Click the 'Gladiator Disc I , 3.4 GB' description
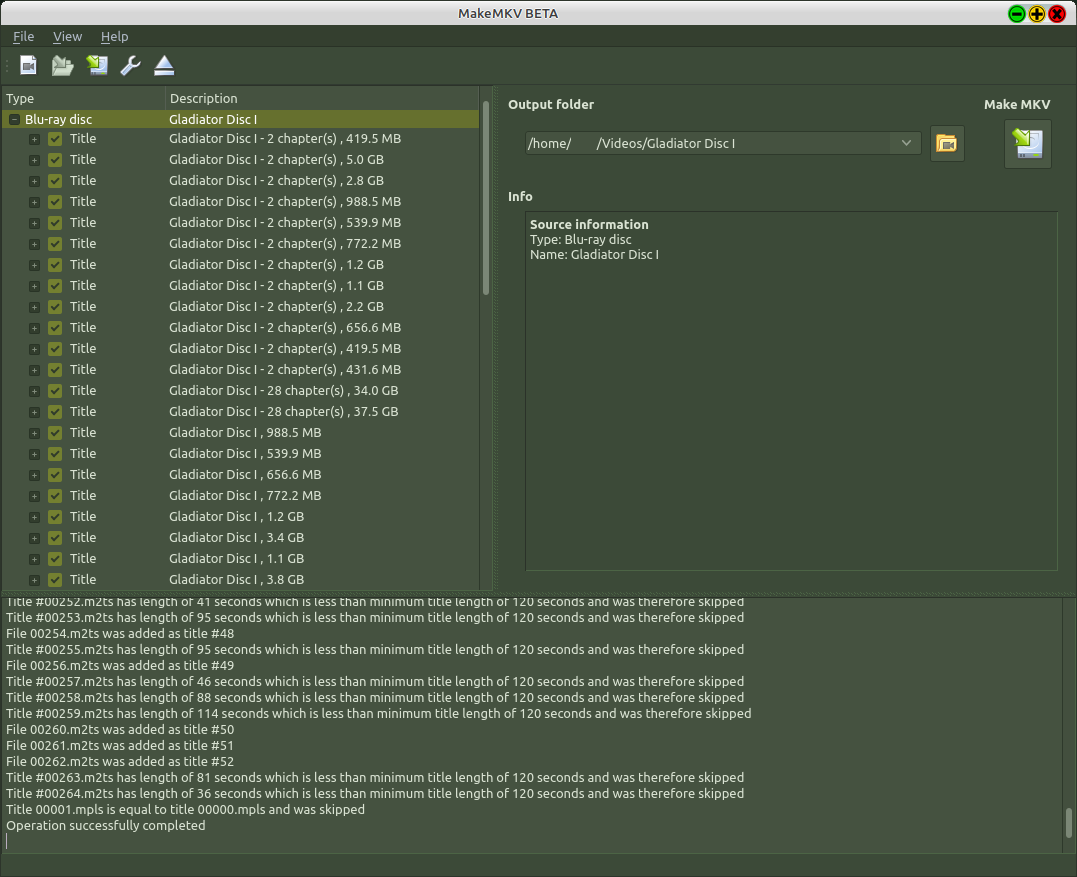The image size is (1077, 877). point(236,538)
